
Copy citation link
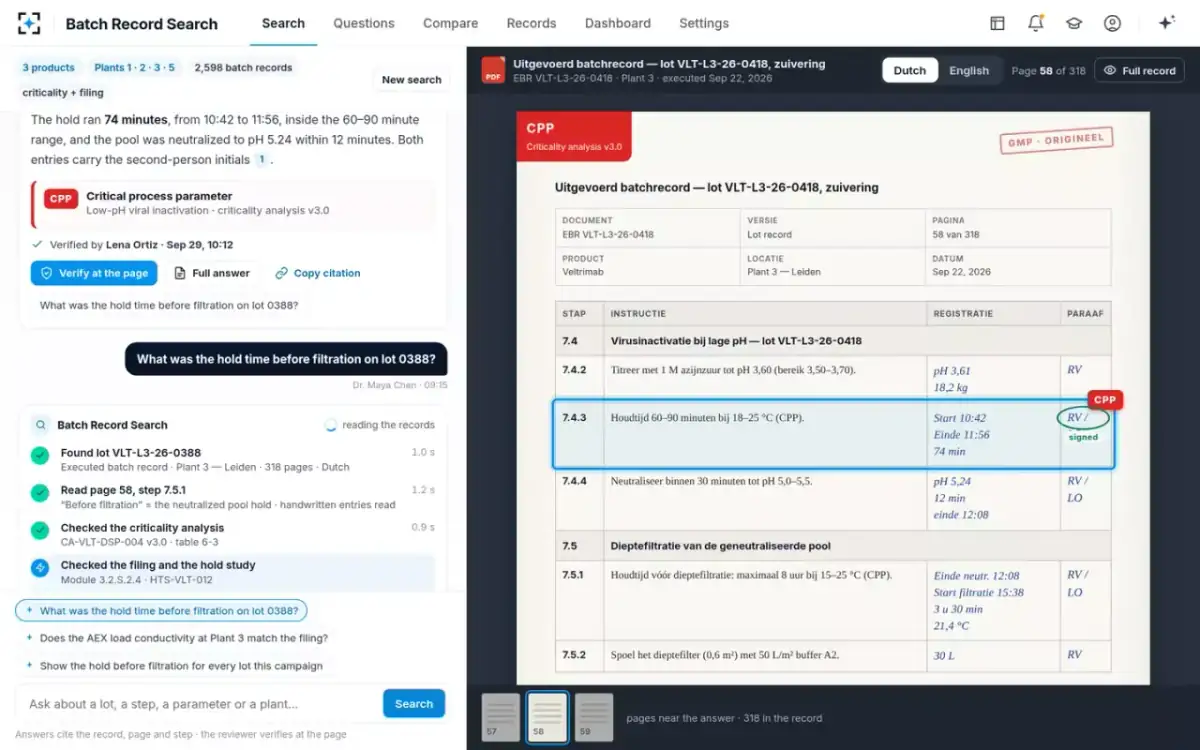(318, 273)
